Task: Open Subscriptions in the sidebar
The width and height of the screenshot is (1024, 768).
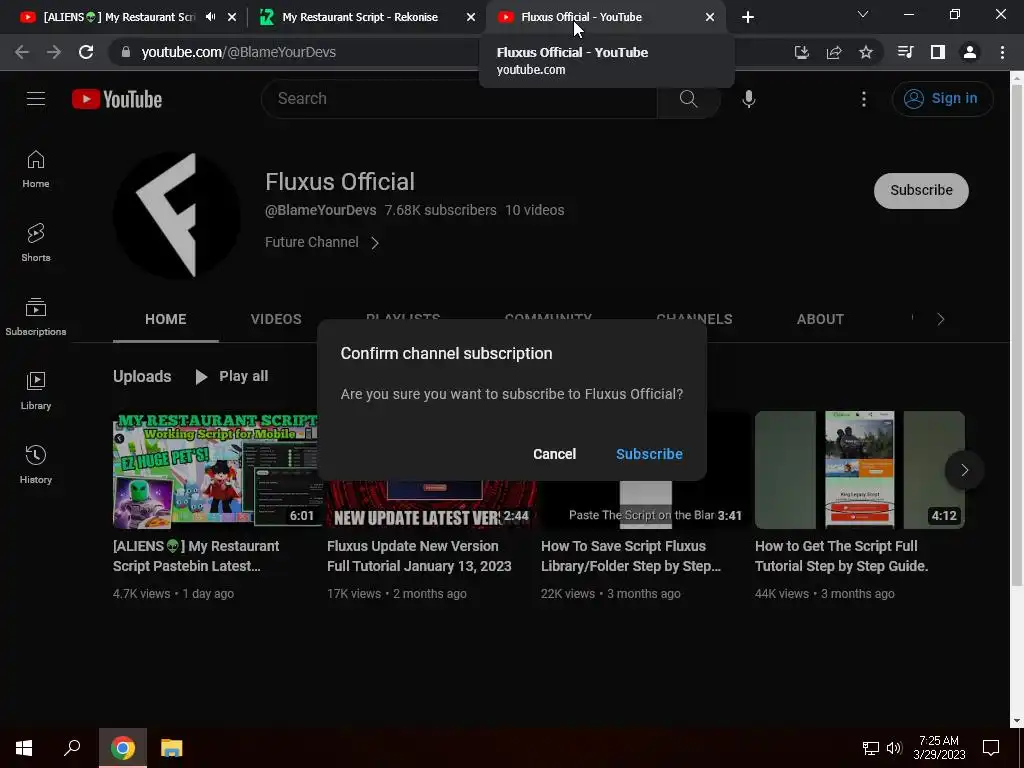Action: (x=36, y=317)
